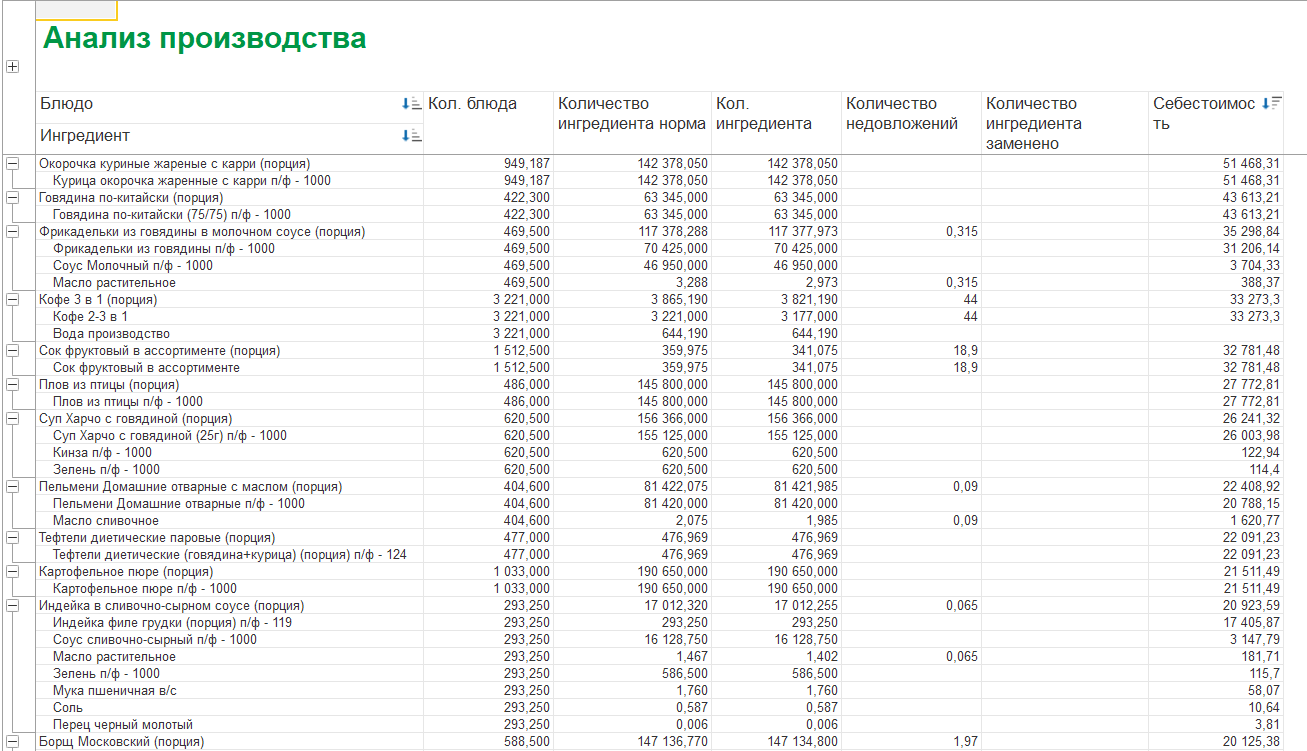Click the sort icon in the Блюдо header
Viewport: 1307px width, 751px height.
[411, 104]
